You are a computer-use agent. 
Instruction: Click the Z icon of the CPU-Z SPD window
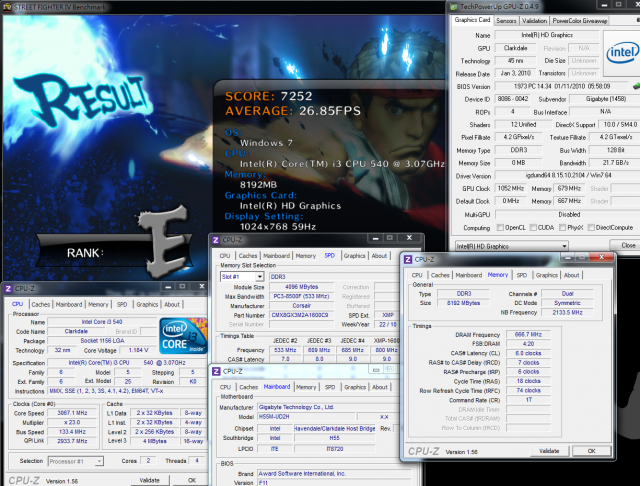(x=216, y=240)
